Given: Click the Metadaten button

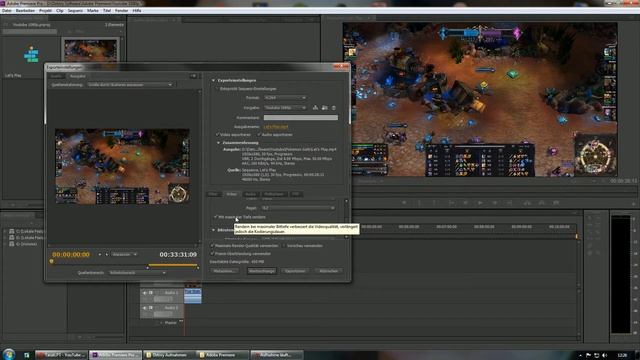Looking at the screenshot, I should (224, 271).
